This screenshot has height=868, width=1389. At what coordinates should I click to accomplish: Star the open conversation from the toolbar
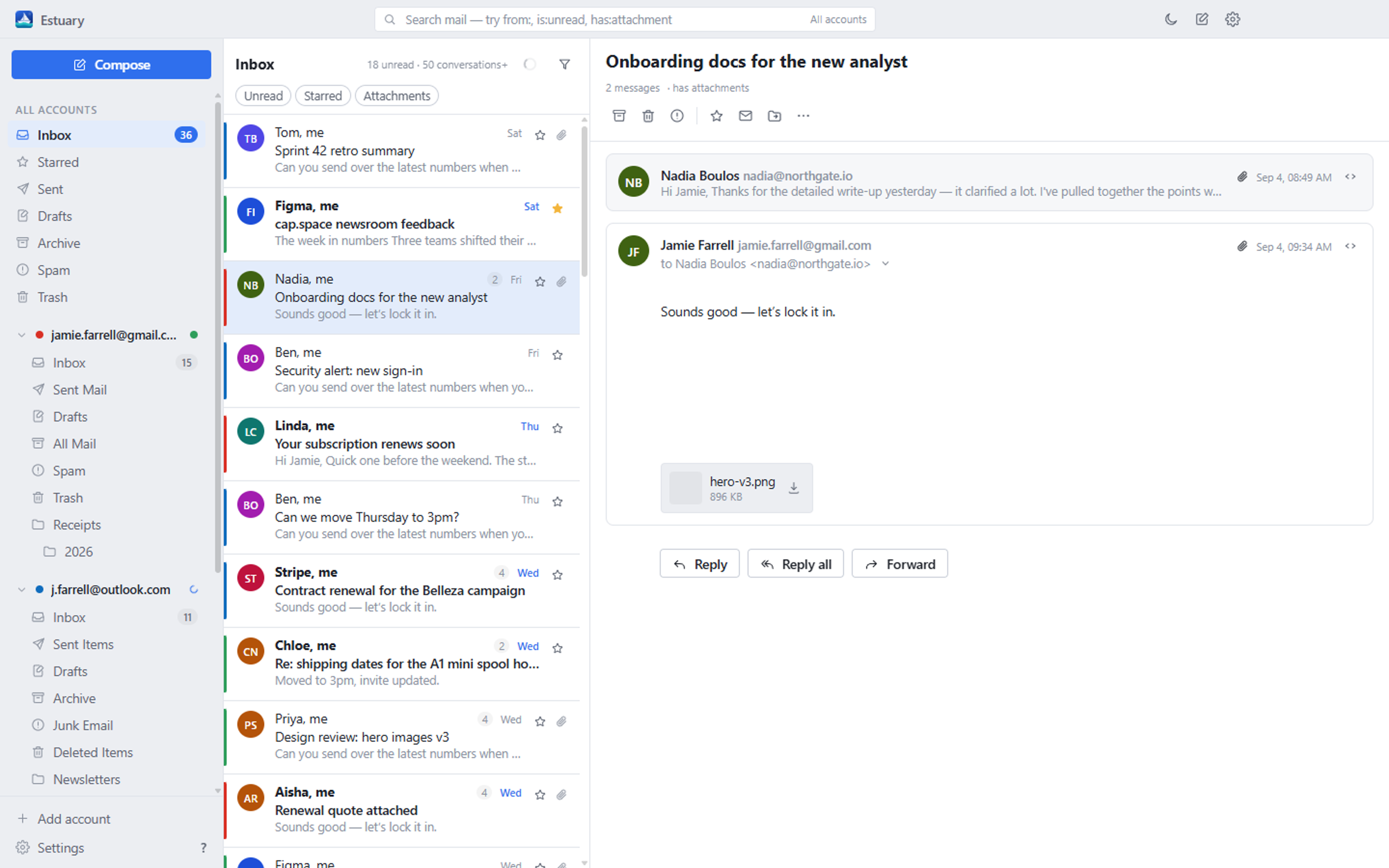click(x=716, y=116)
